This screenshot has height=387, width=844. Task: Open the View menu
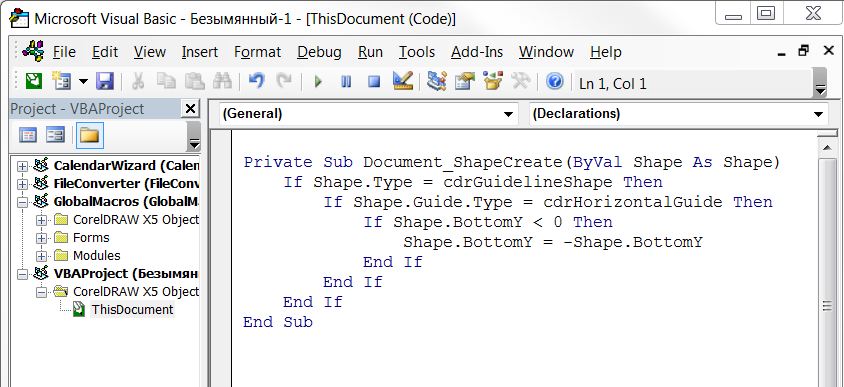(150, 52)
